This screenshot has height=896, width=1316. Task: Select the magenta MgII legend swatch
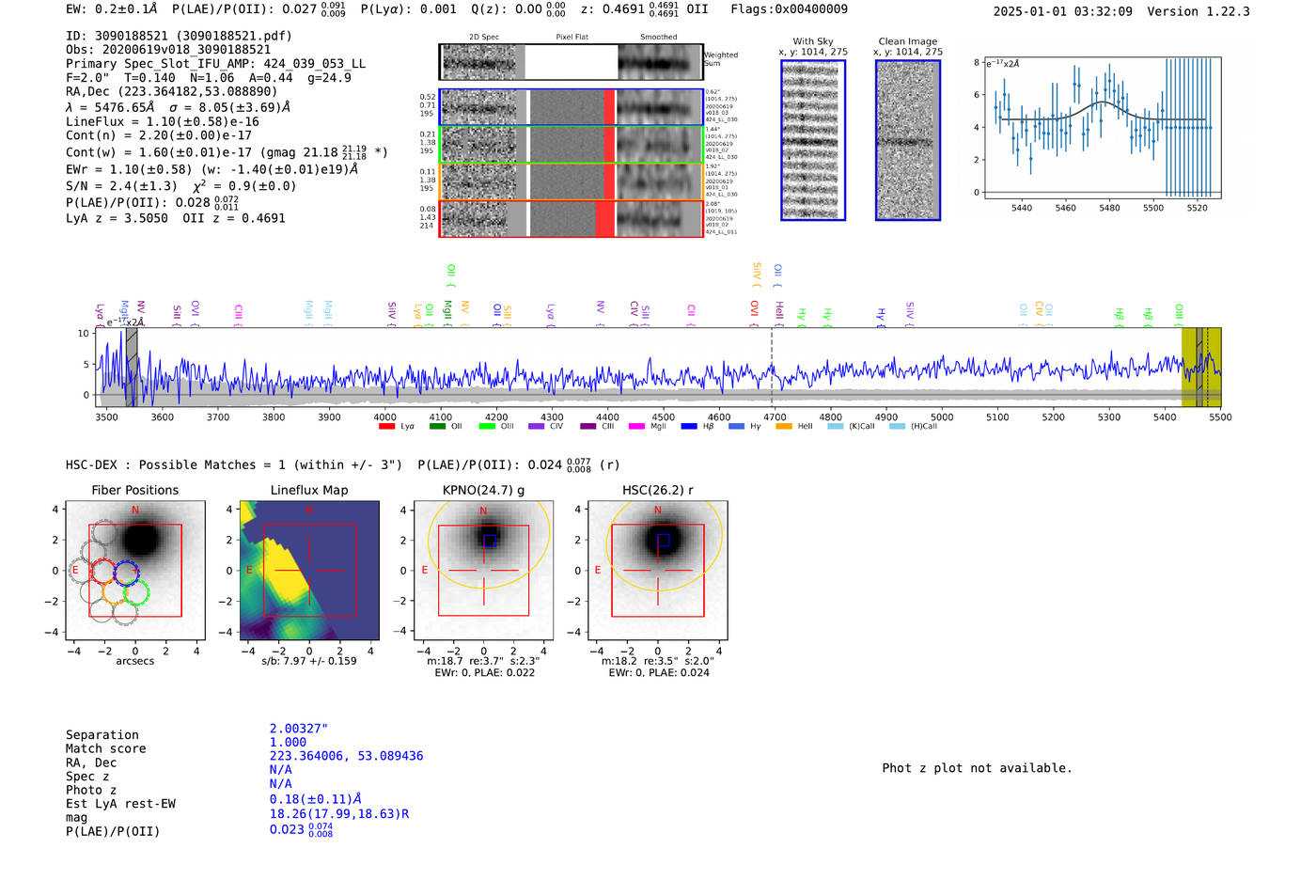click(x=636, y=427)
